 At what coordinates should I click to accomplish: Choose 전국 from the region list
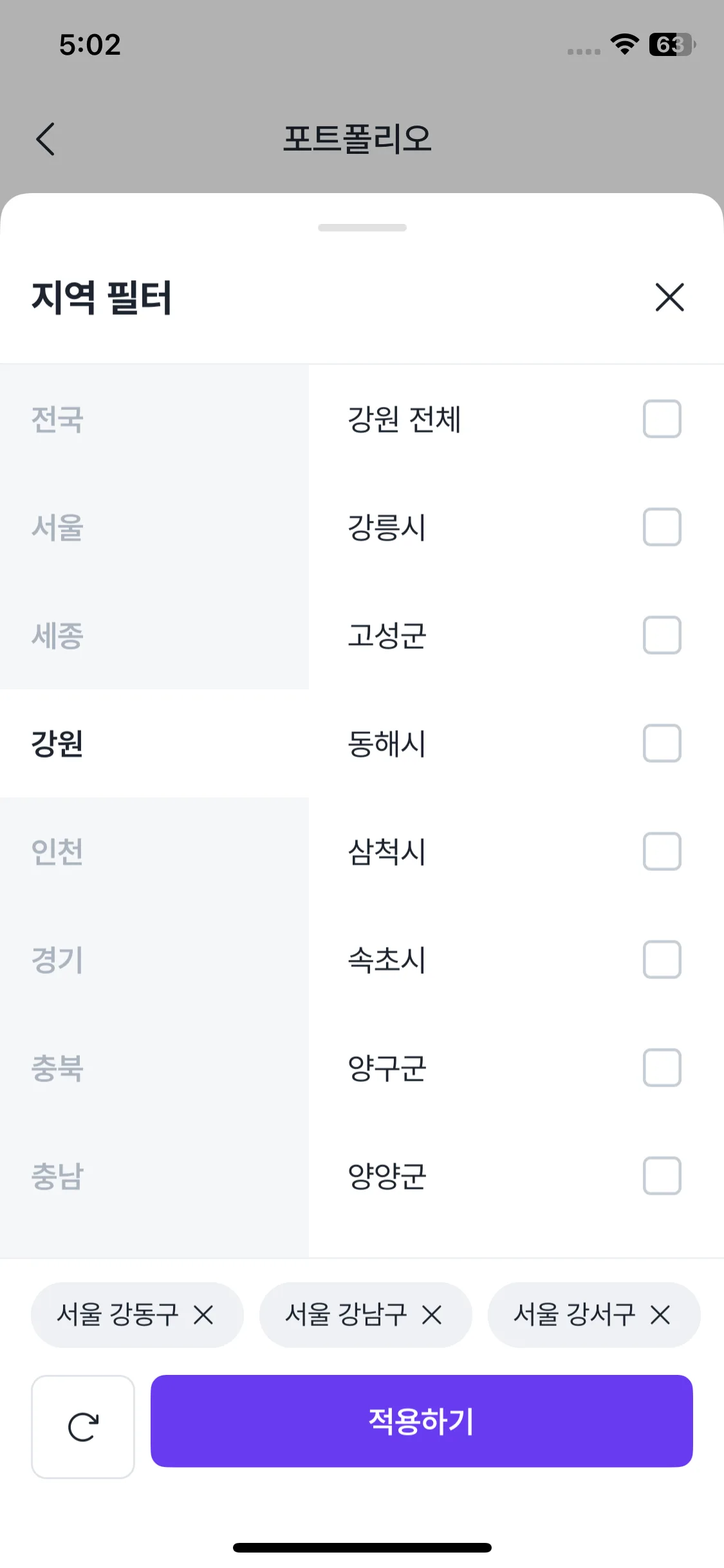(x=58, y=420)
